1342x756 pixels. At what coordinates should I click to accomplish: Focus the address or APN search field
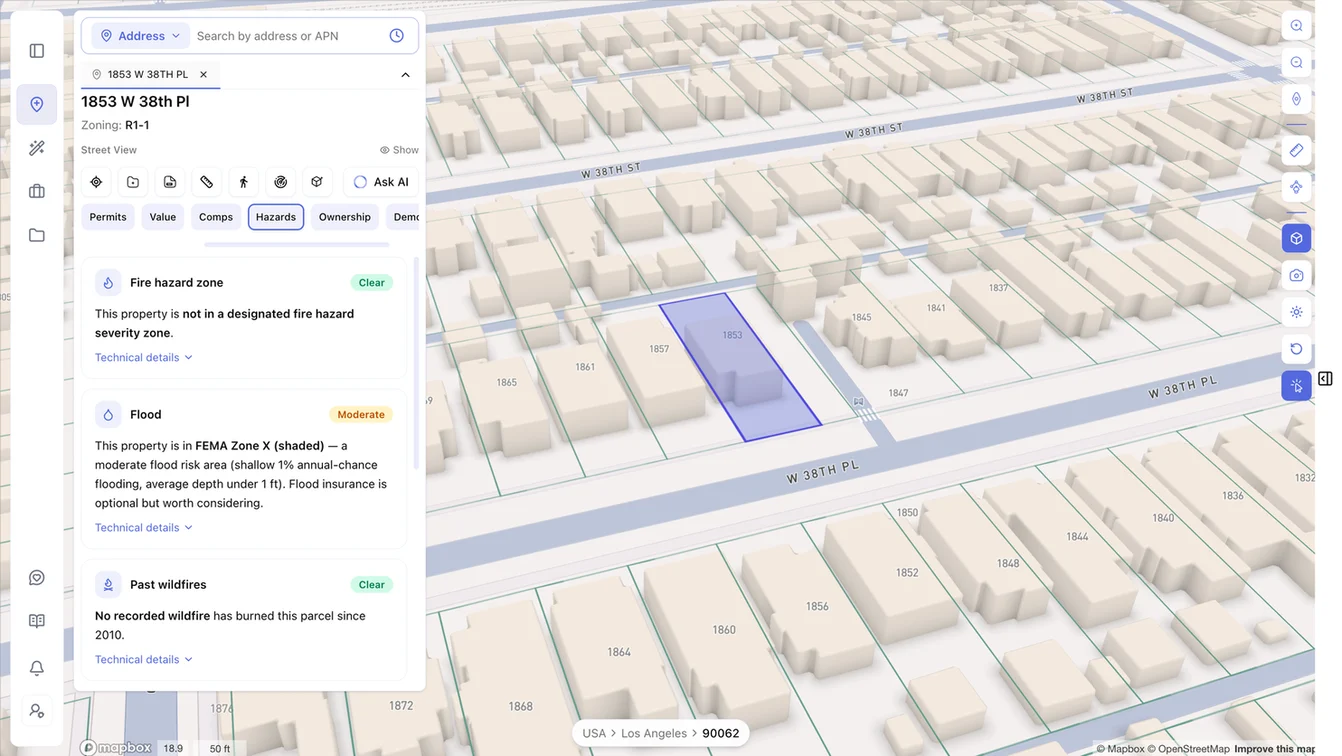[x=288, y=36]
